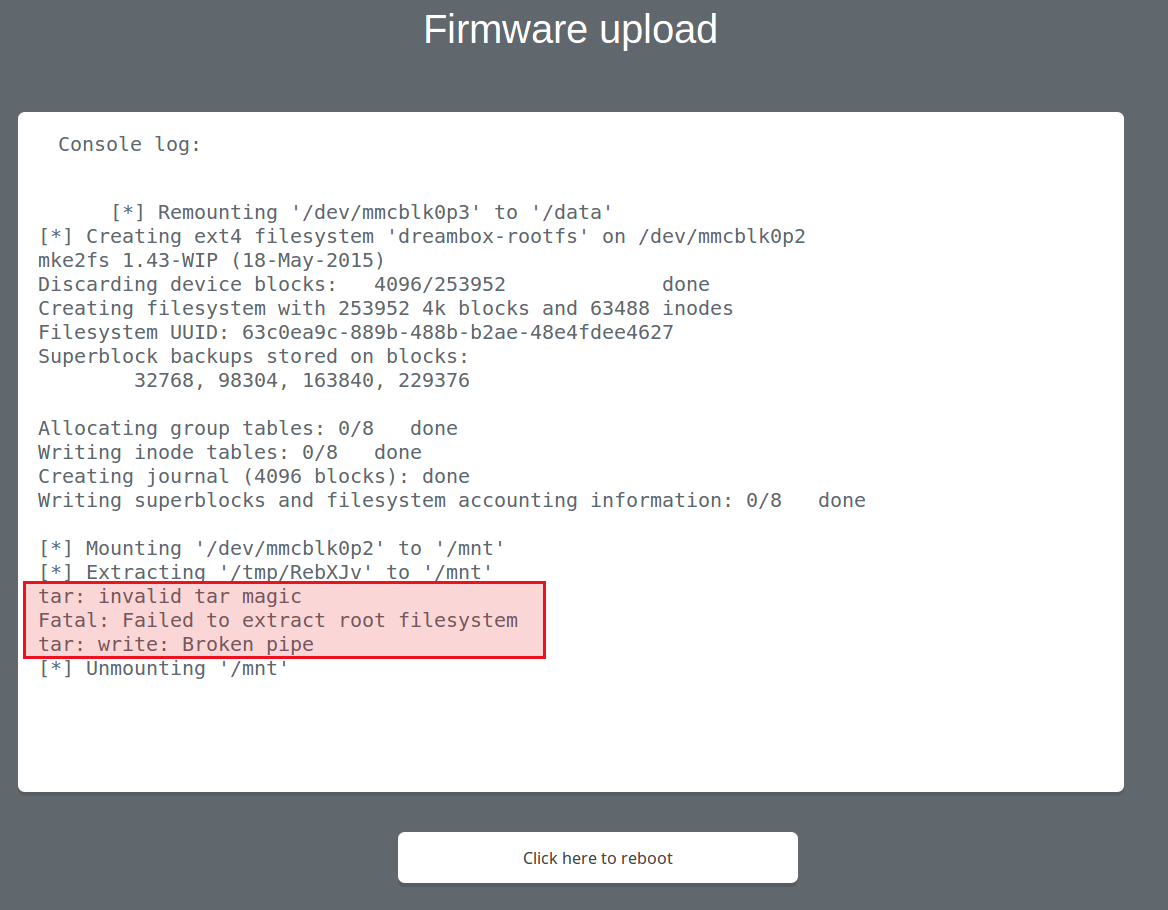Image resolution: width=1168 pixels, height=910 pixels.
Task: Click the "Creating journal (4096 blocks)" line
Action: [253, 476]
